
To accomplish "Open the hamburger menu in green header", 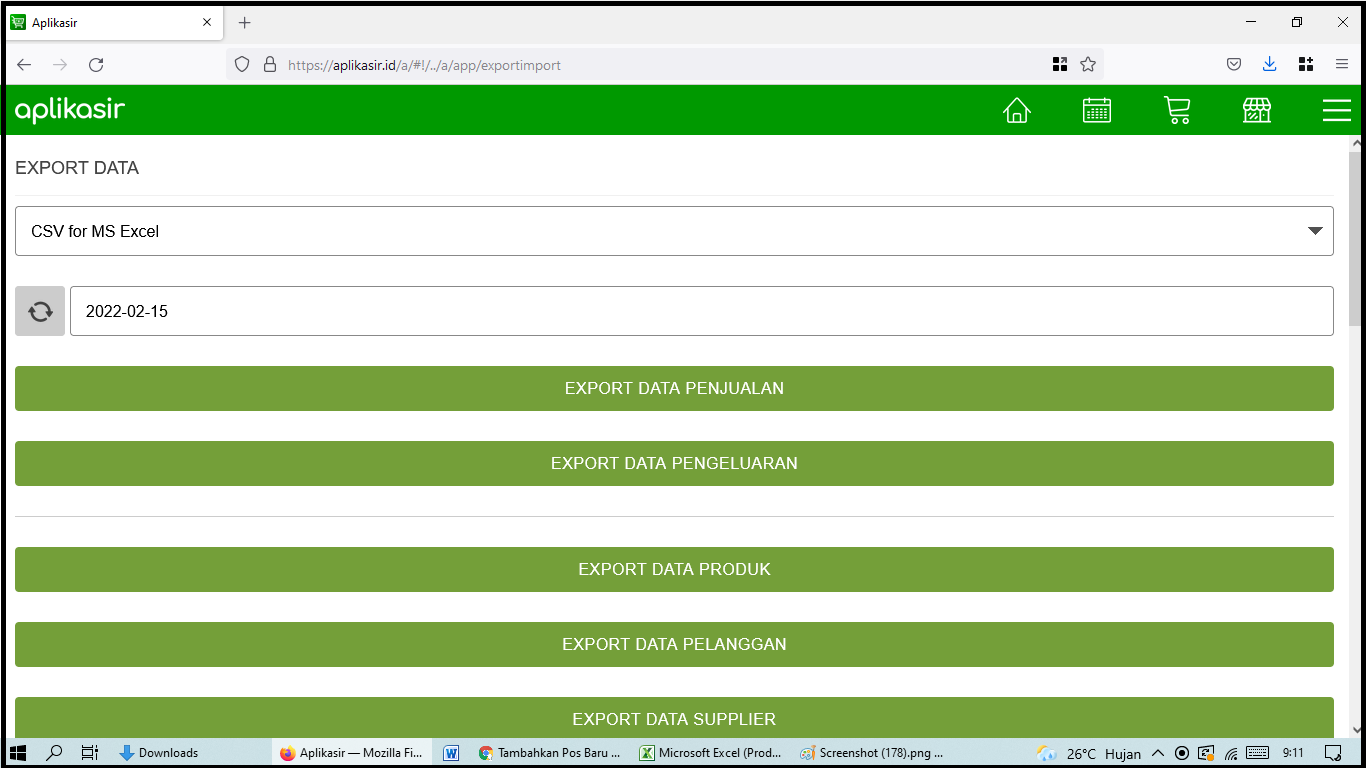I will click(1336, 110).
